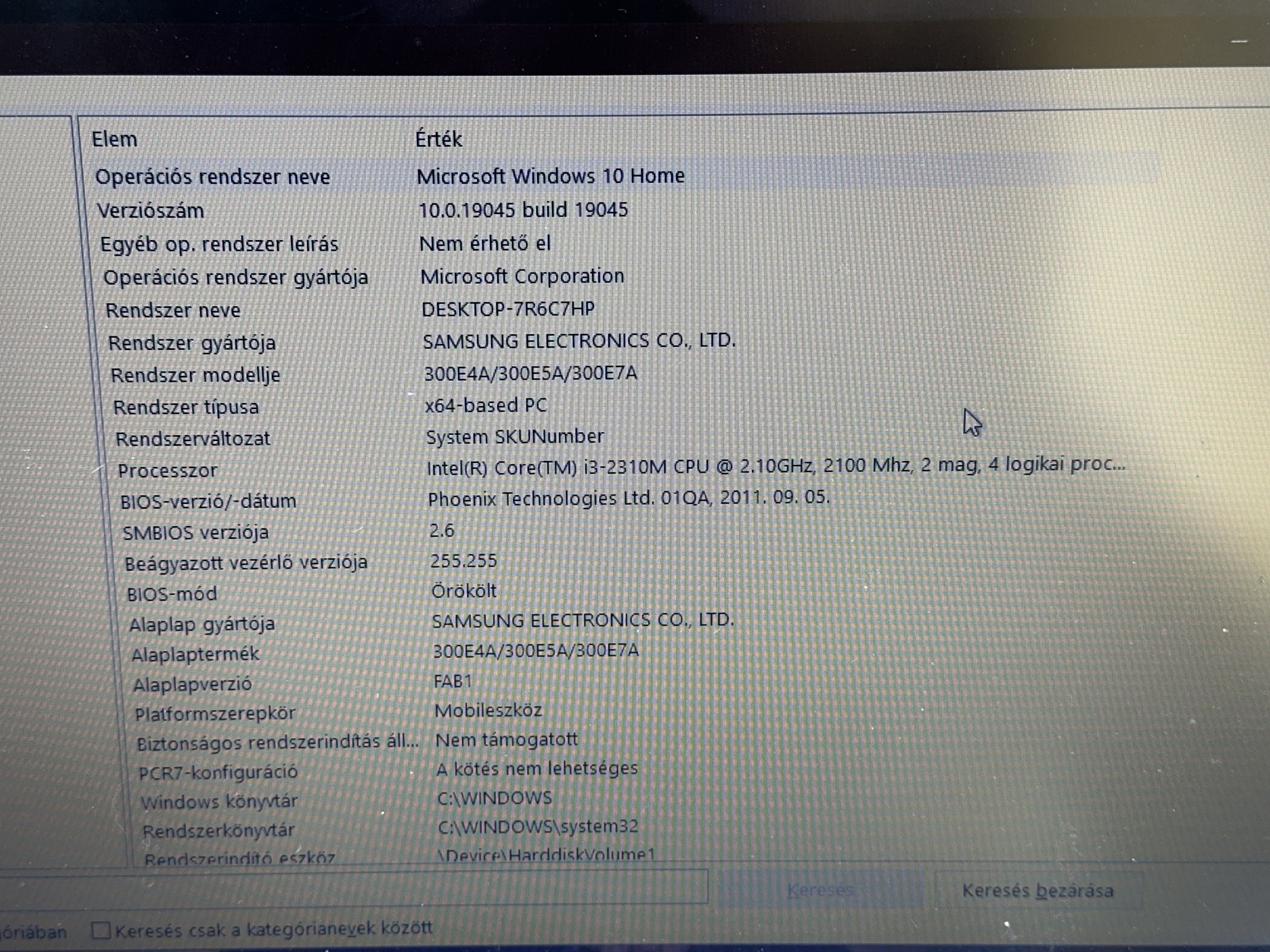Click the value 'C:\WINDOWS'
The image size is (1270, 952).
(x=494, y=798)
